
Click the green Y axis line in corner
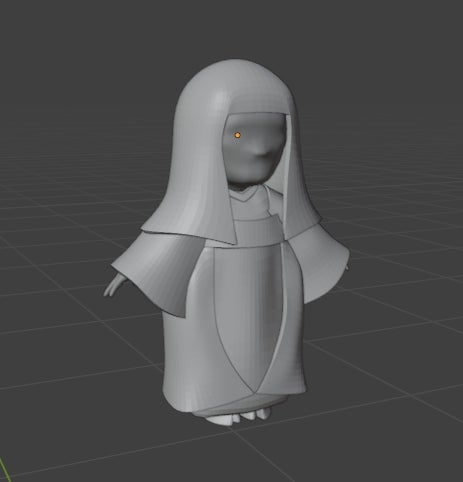click(x=4, y=470)
